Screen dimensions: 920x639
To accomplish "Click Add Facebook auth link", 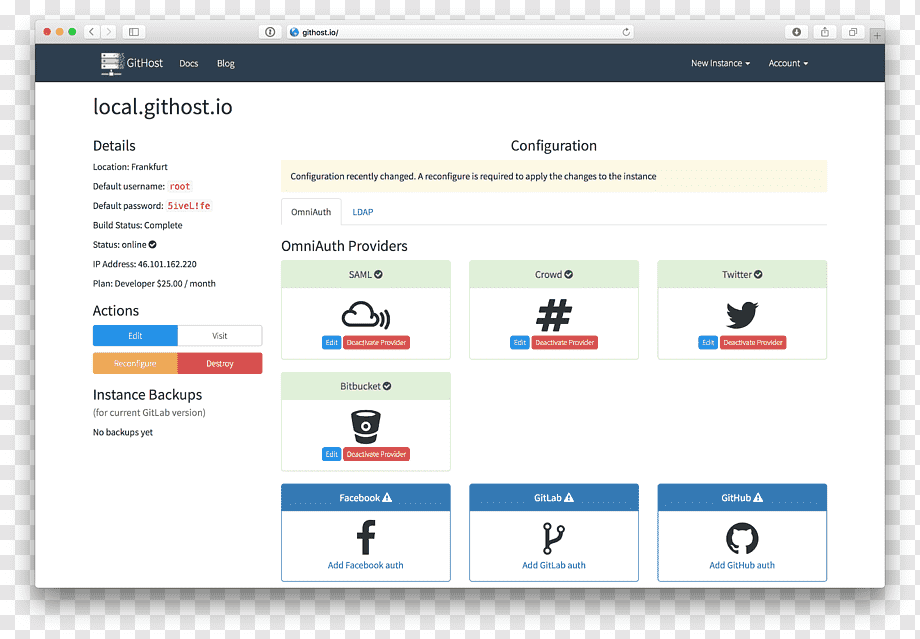I will coord(366,565).
